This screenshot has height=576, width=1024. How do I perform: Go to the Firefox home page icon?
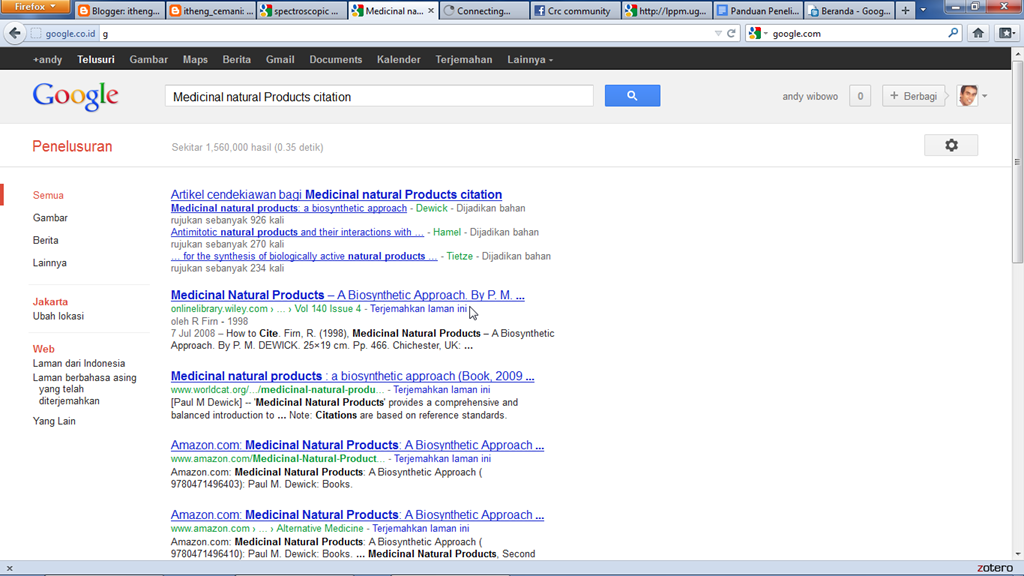coord(978,33)
